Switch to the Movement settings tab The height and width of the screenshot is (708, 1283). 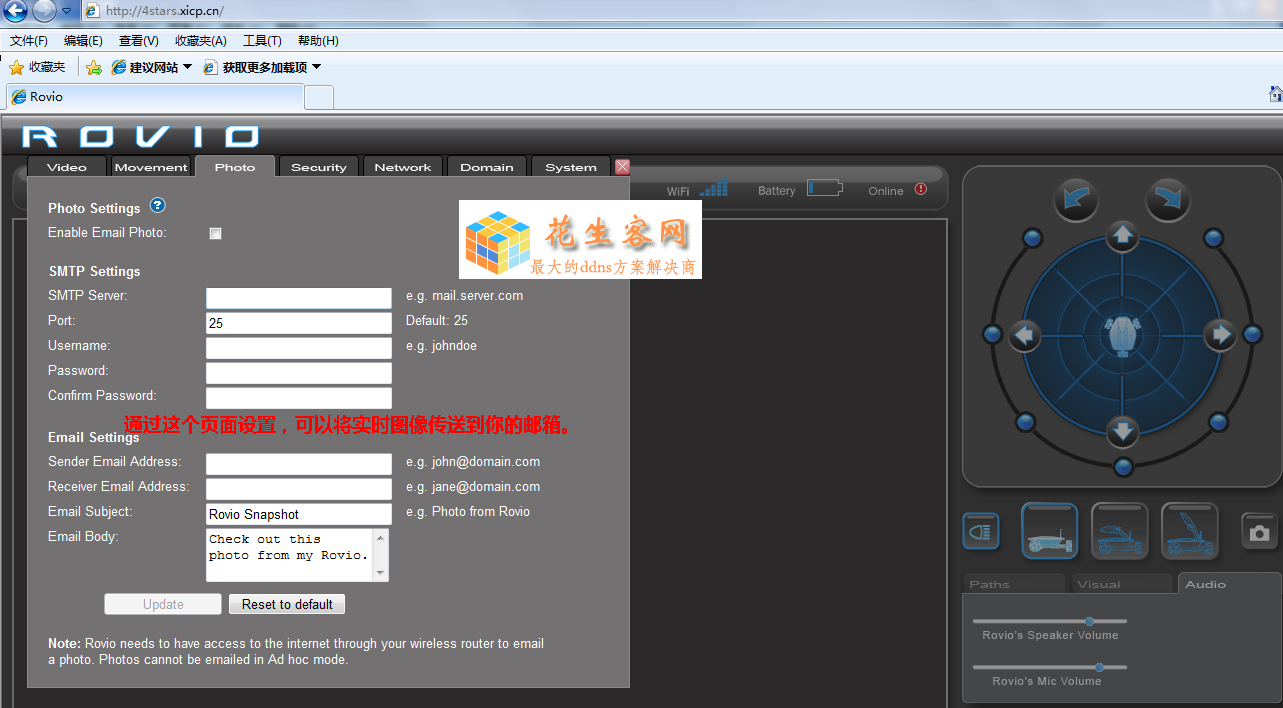(x=151, y=167)
